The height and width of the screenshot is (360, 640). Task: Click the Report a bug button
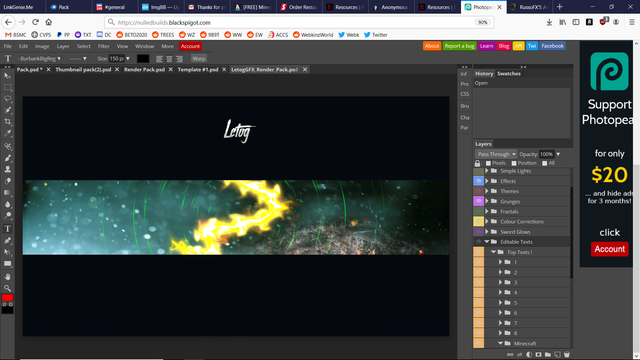(459, 46)
